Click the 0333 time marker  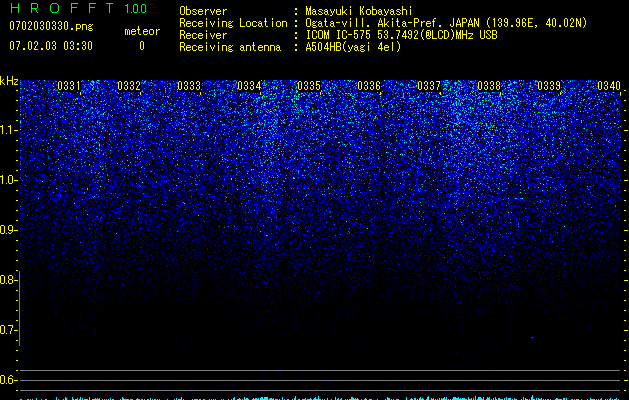189,86
